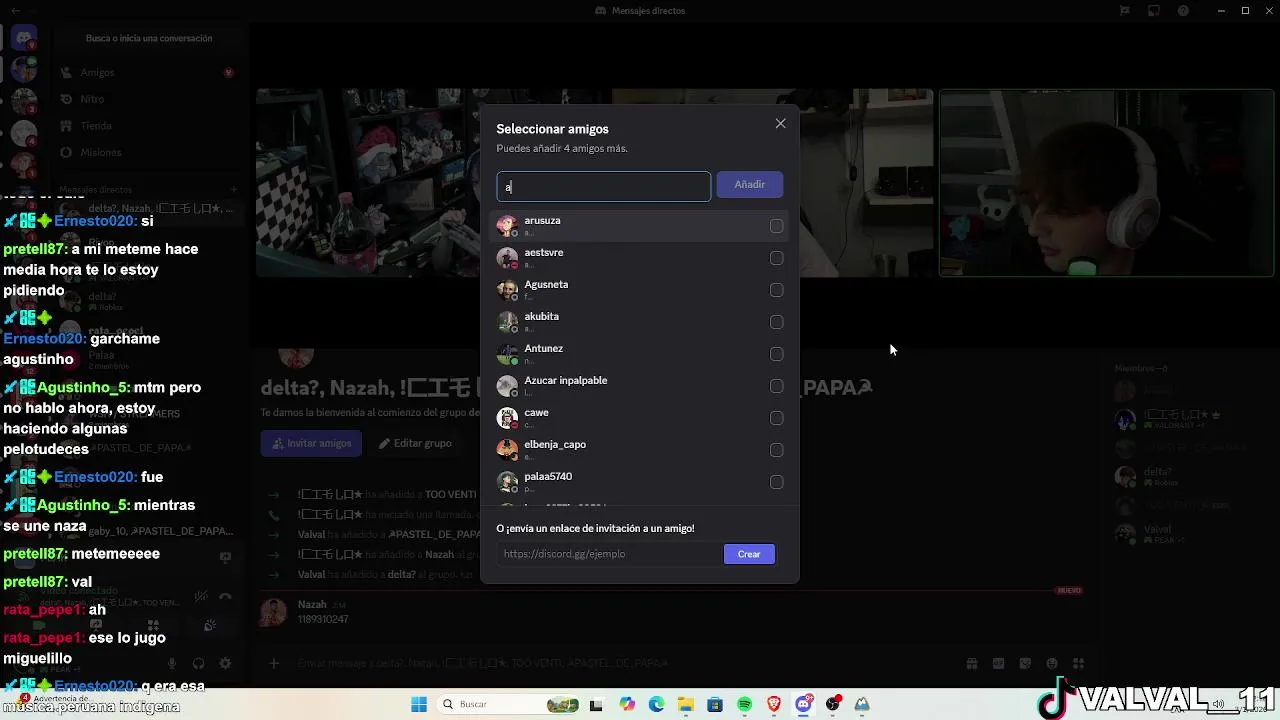1280x720 pixels.
Task: Click palaa5740's avatar
Action: (507, 482)
